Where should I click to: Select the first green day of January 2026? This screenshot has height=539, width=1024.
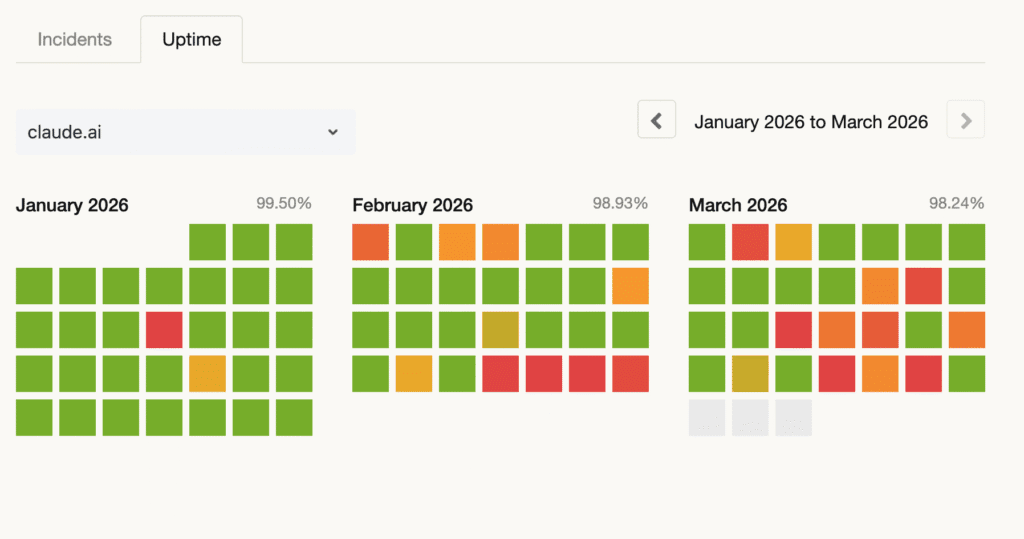coord(207,242)
